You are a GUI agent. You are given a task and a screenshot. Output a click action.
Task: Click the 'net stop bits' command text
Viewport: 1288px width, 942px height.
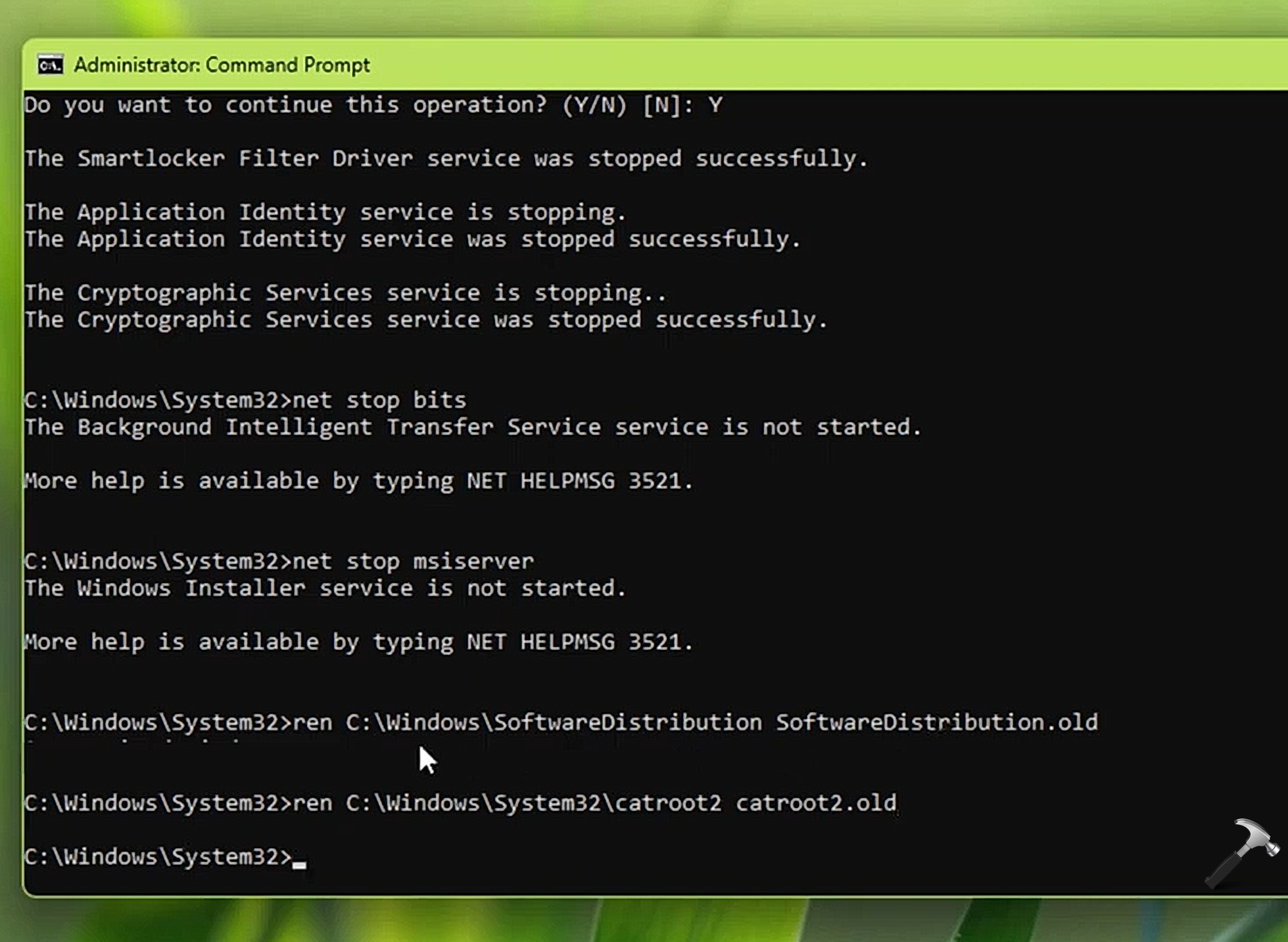tap(379, 400)
